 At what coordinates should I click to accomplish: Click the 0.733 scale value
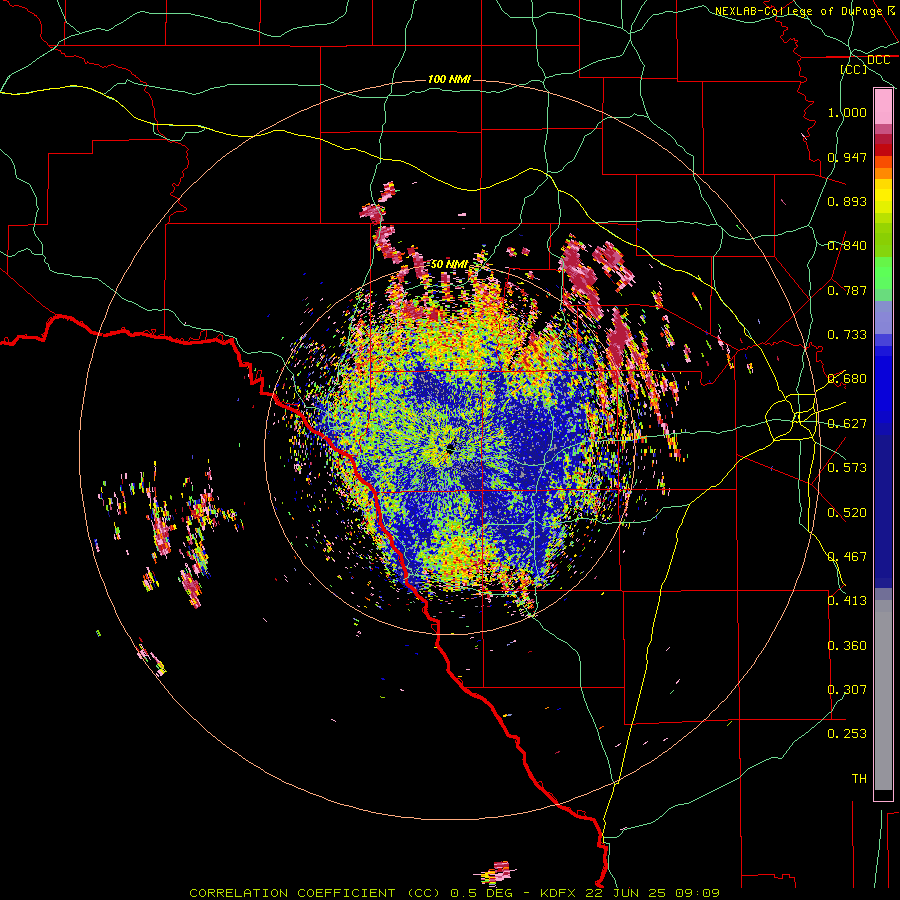pos(847,335)
